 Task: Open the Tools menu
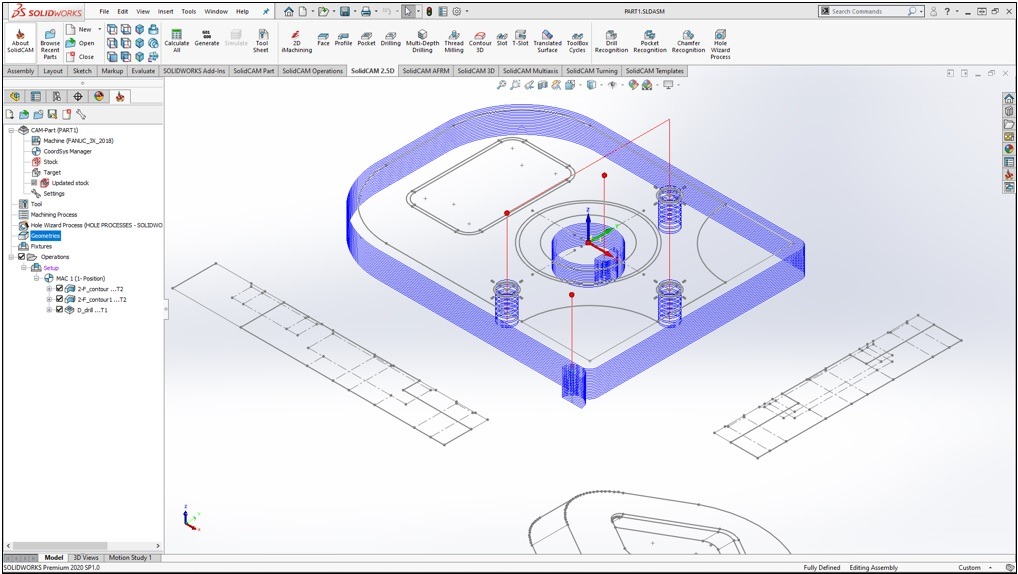pyautogui.click(x=189, y=11)
